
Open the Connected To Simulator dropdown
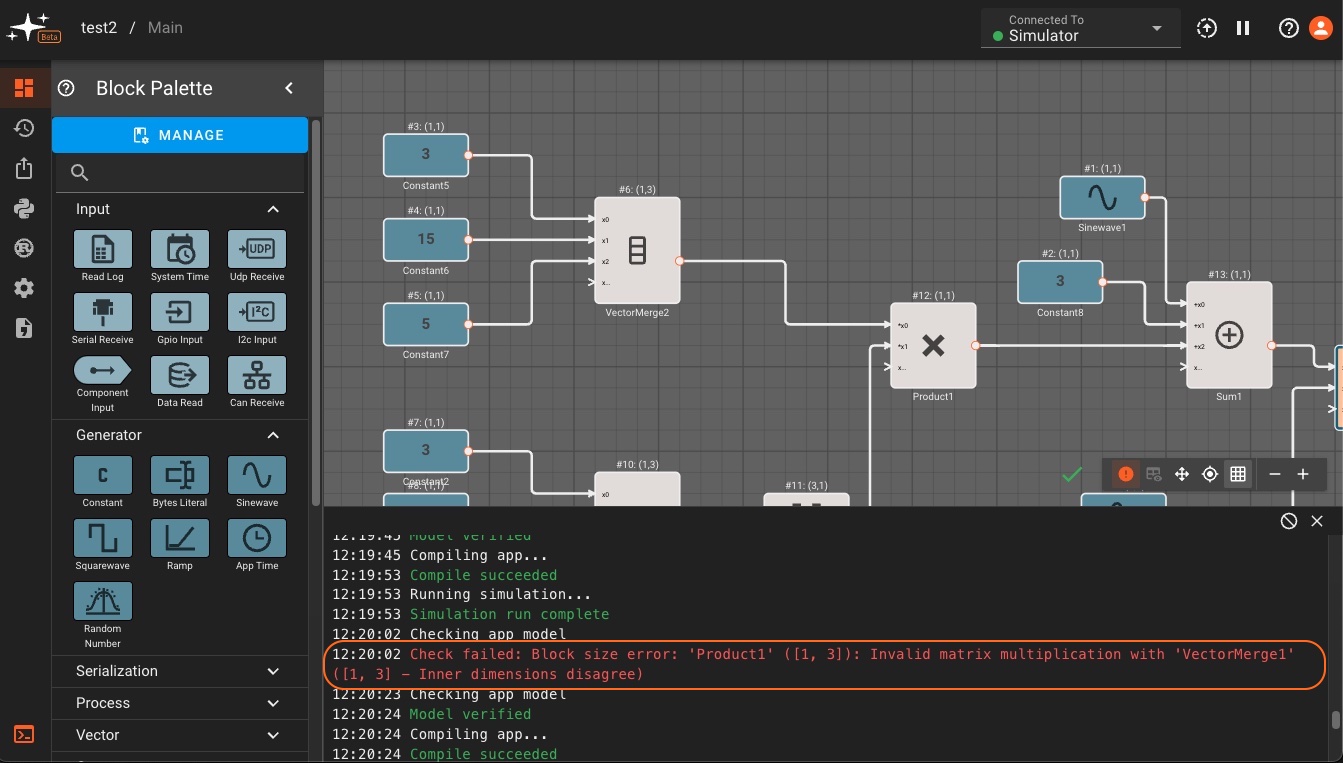pyautogui.click(x=1080, y=28)
